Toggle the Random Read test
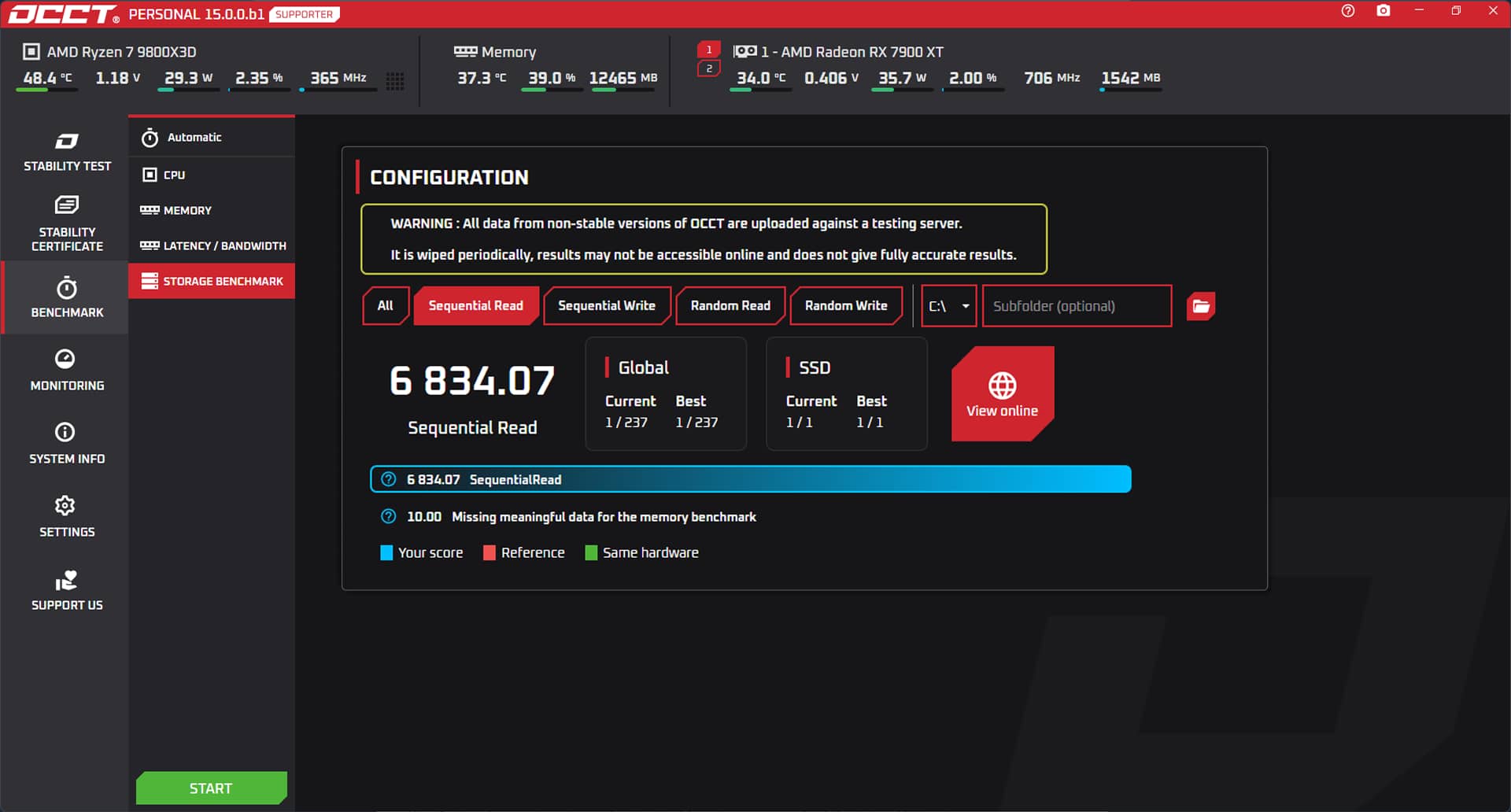The height and width of the screenshot is (812, 1511). point(730,306)
